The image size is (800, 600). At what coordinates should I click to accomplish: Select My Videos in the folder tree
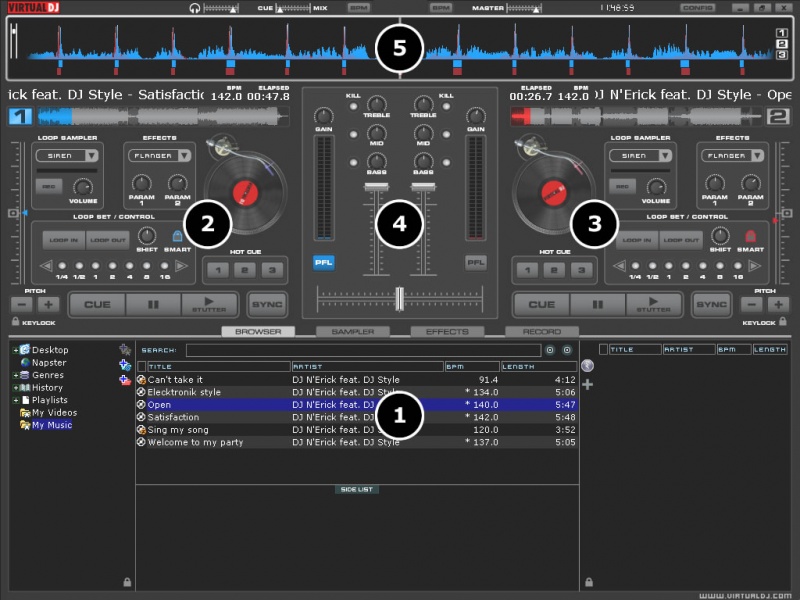coord(54,413)
